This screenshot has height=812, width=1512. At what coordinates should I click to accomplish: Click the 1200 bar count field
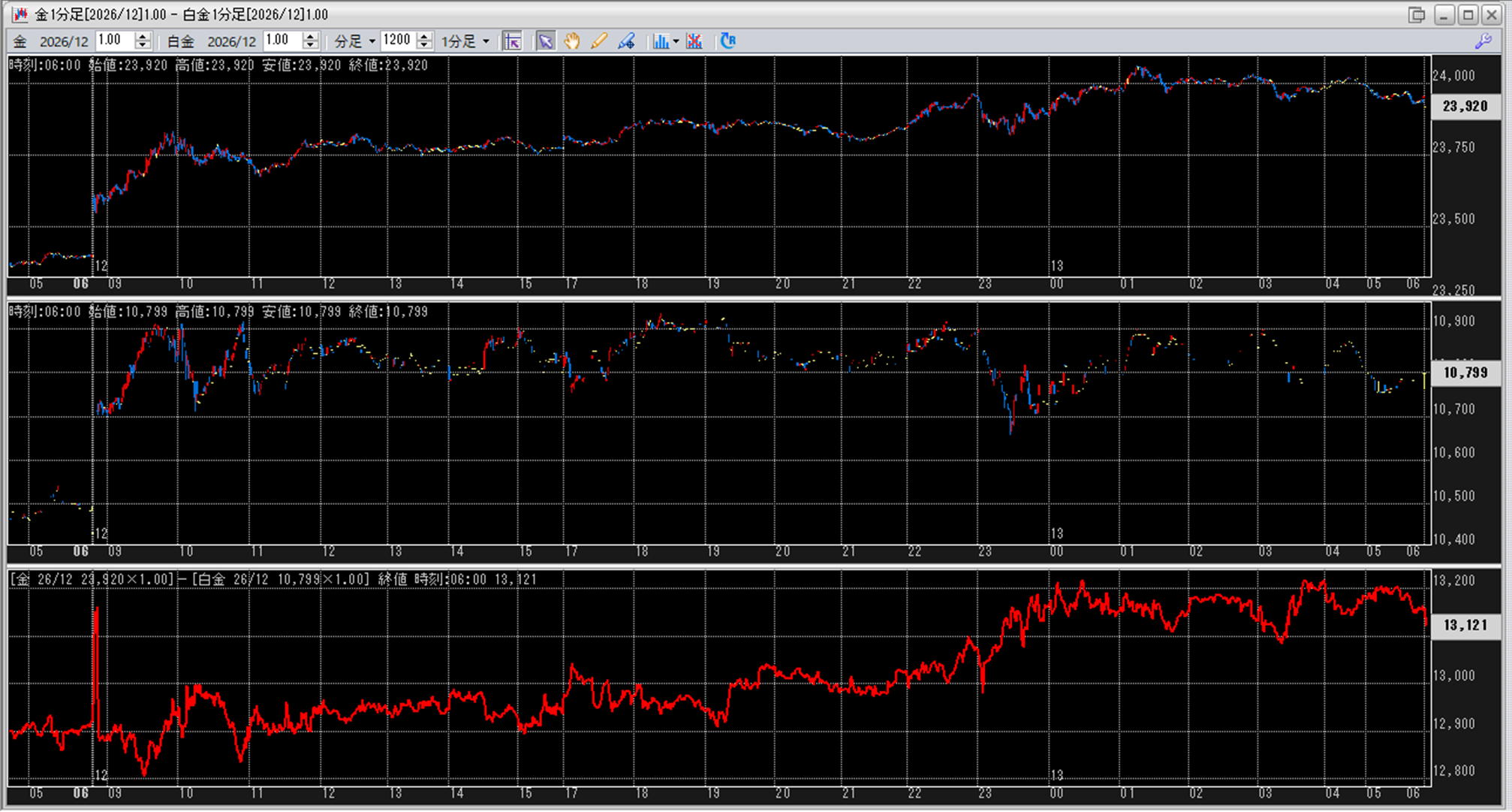pyautogui.click(x=398, y=41)
